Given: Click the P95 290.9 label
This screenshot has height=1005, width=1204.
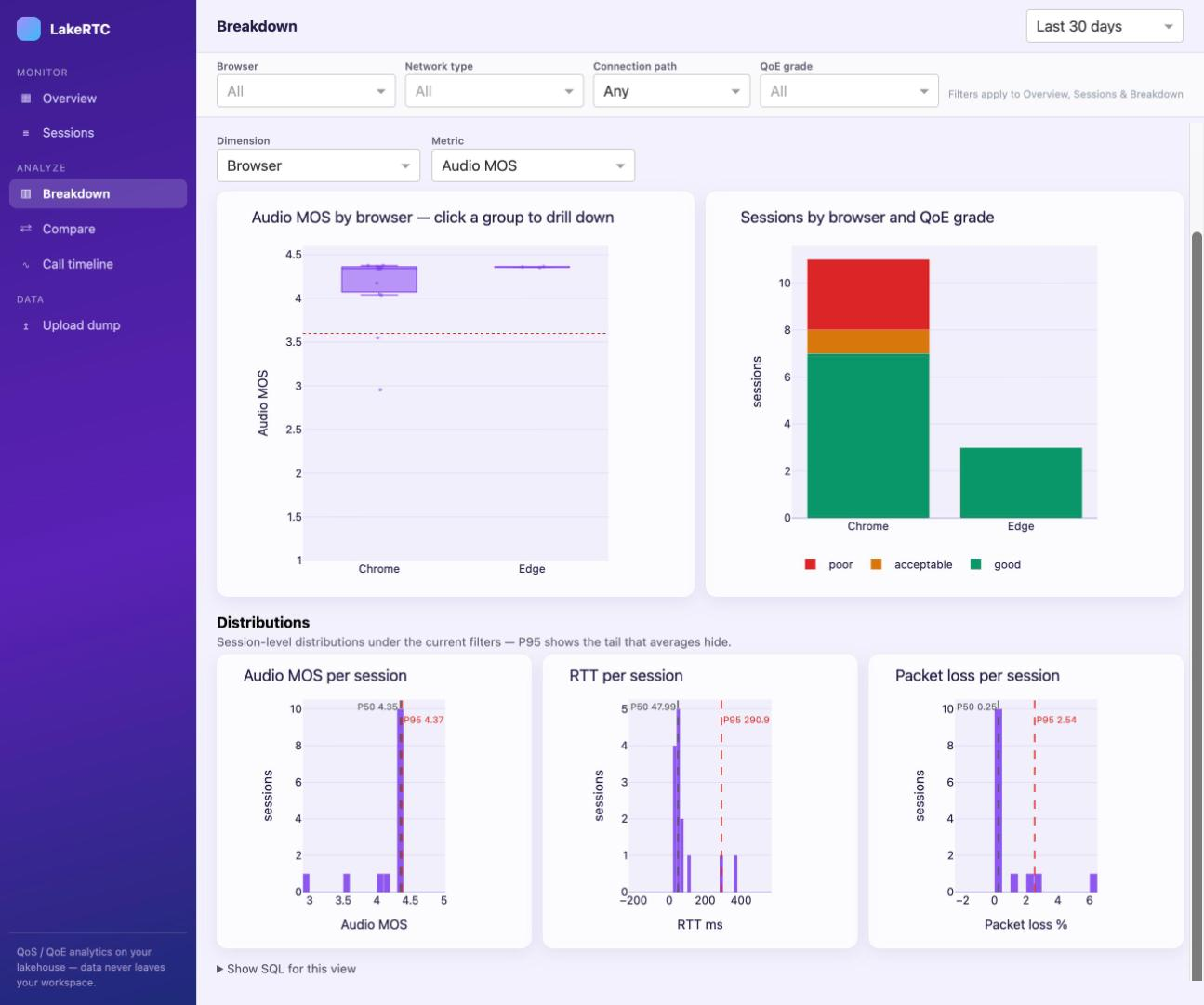Looking at the screenshot, I should click(x=746, y=720).
